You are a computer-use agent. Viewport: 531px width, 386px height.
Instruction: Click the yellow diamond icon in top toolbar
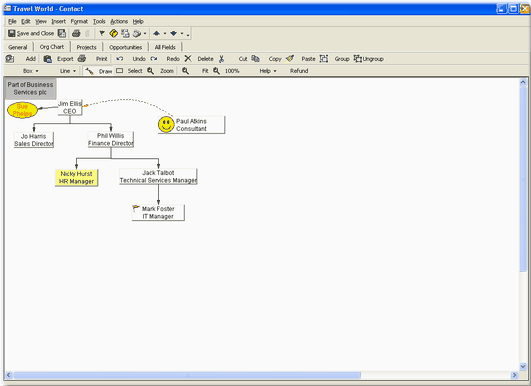(113, 33)
